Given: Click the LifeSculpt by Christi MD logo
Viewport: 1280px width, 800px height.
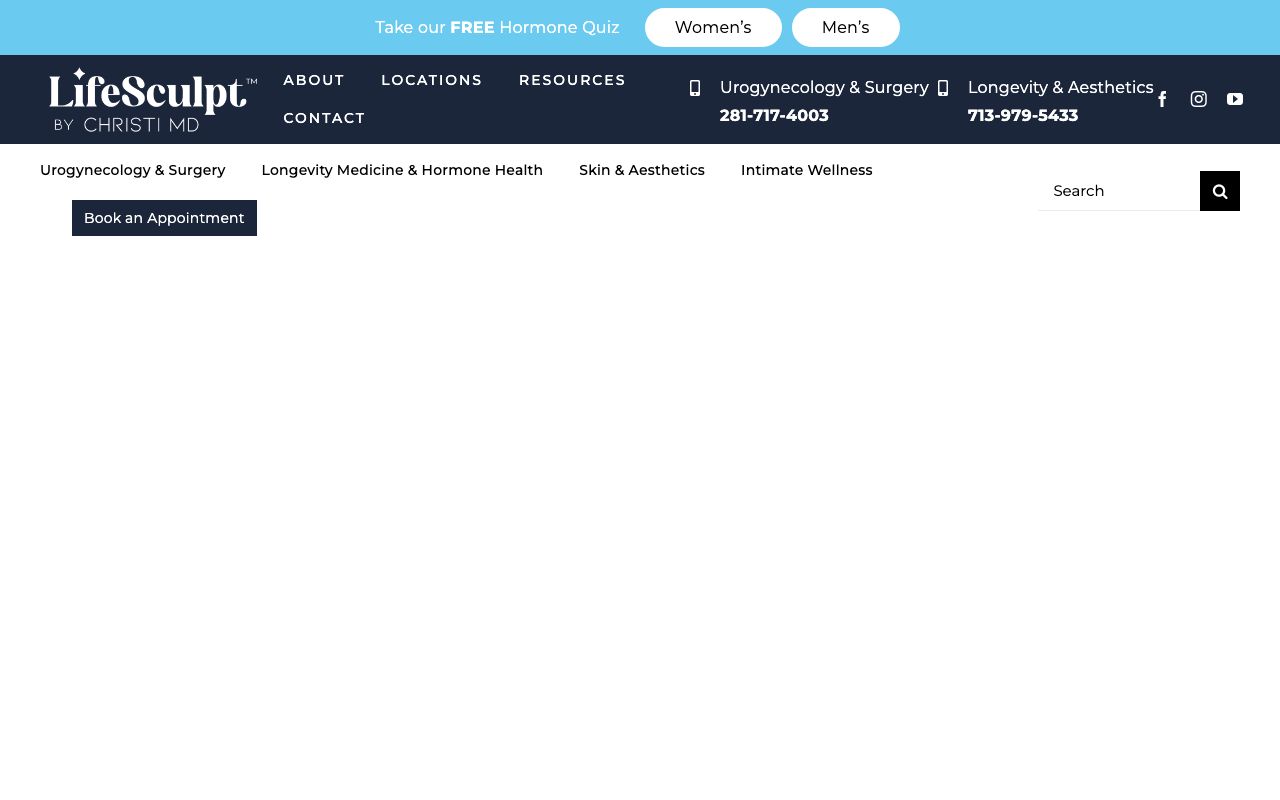Looking at the screenshot, I should [x=153, y=99].
